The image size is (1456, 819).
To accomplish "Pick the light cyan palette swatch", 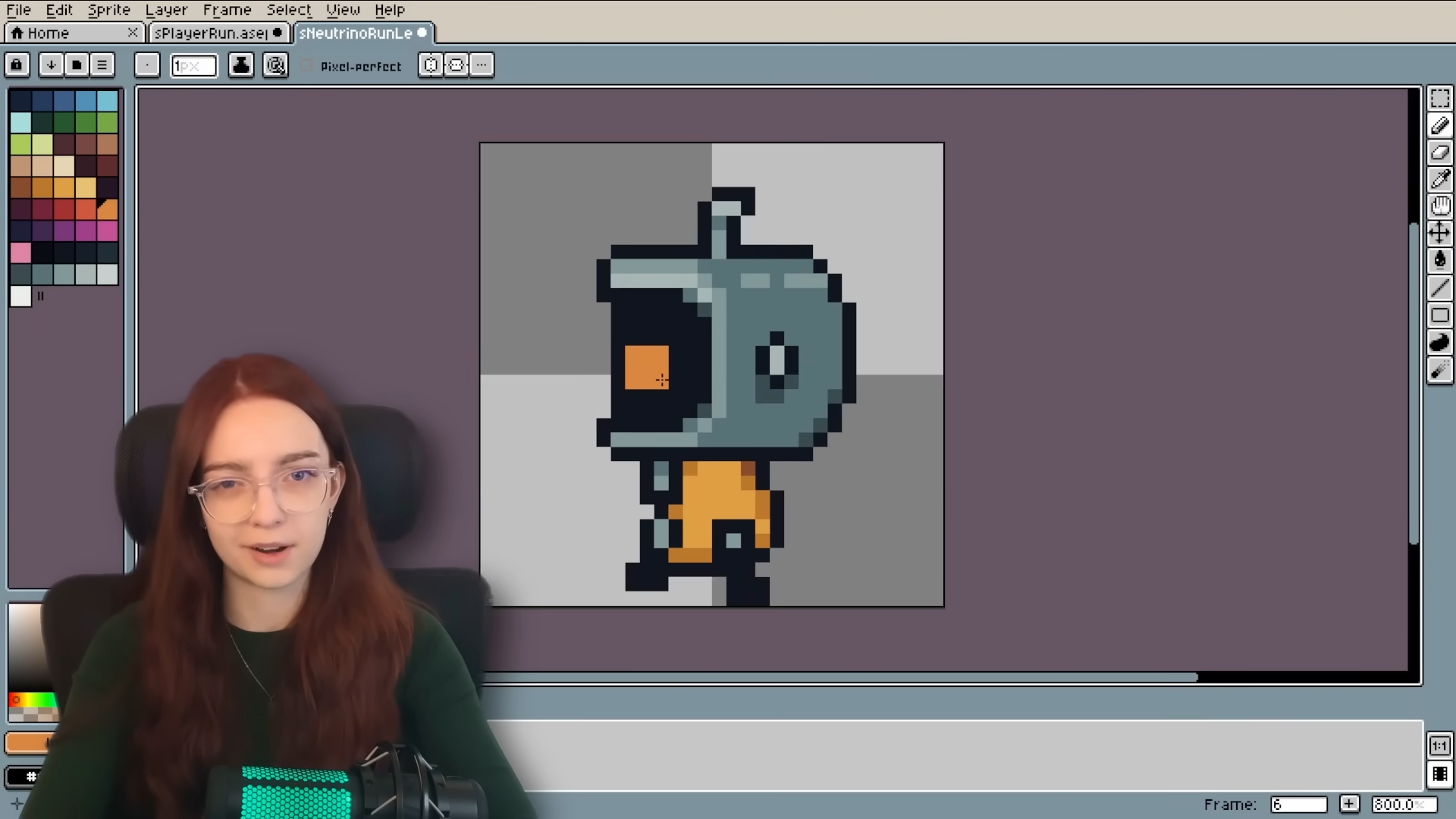I will [x=20, y=123].
